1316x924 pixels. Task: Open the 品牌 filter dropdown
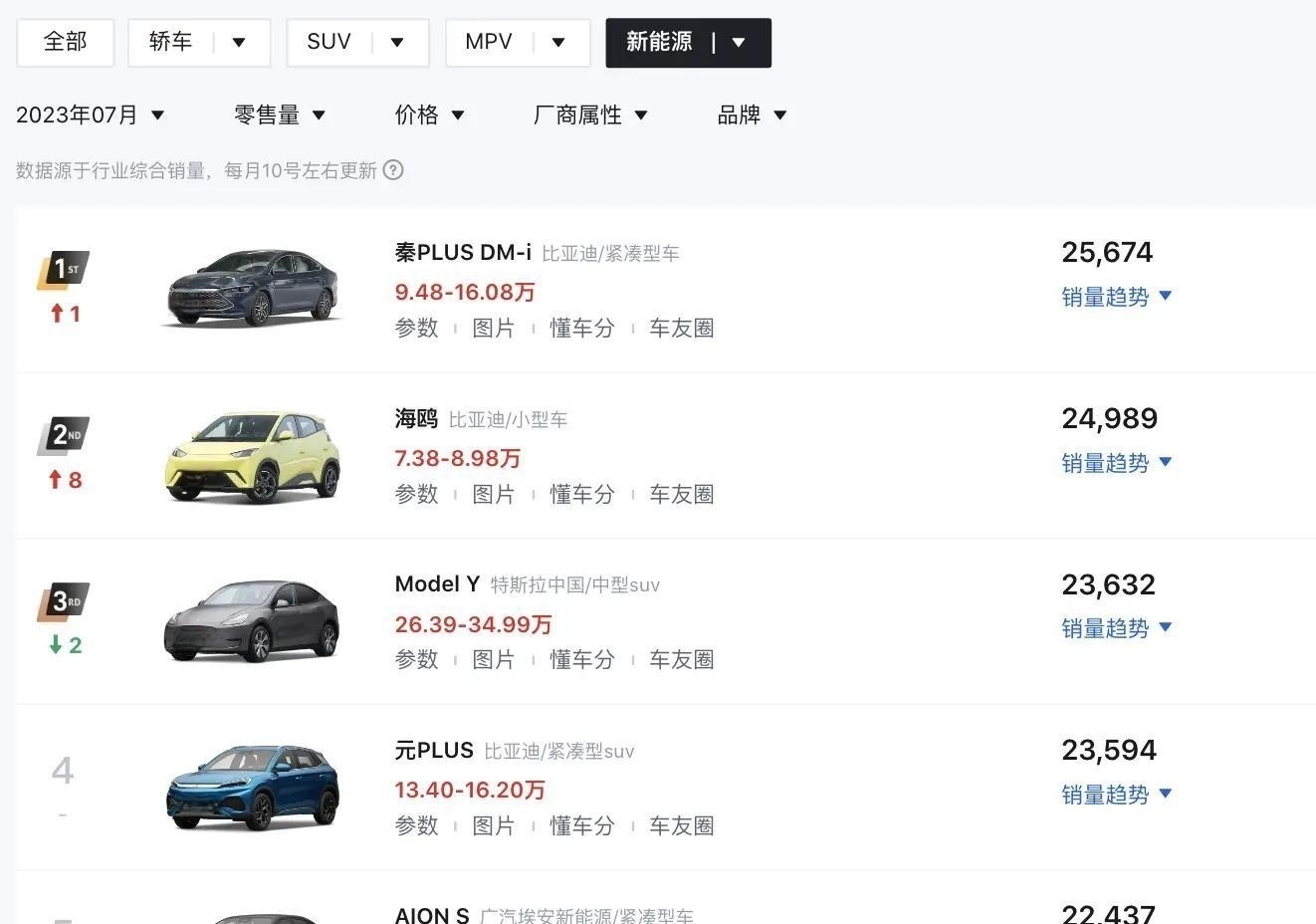pos(753,115)
